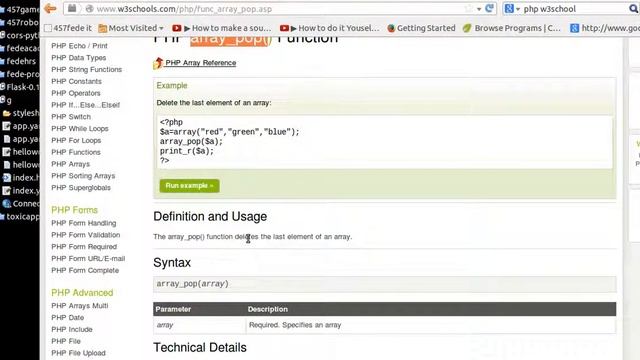640x360 pixels.
Task: Go to PHP String Functions
Action: click(x=87, y=69)
